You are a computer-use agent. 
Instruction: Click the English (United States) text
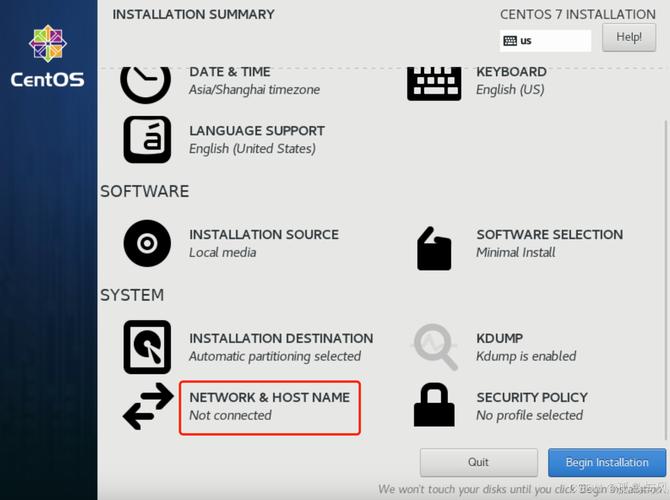[x=253, y=149]
